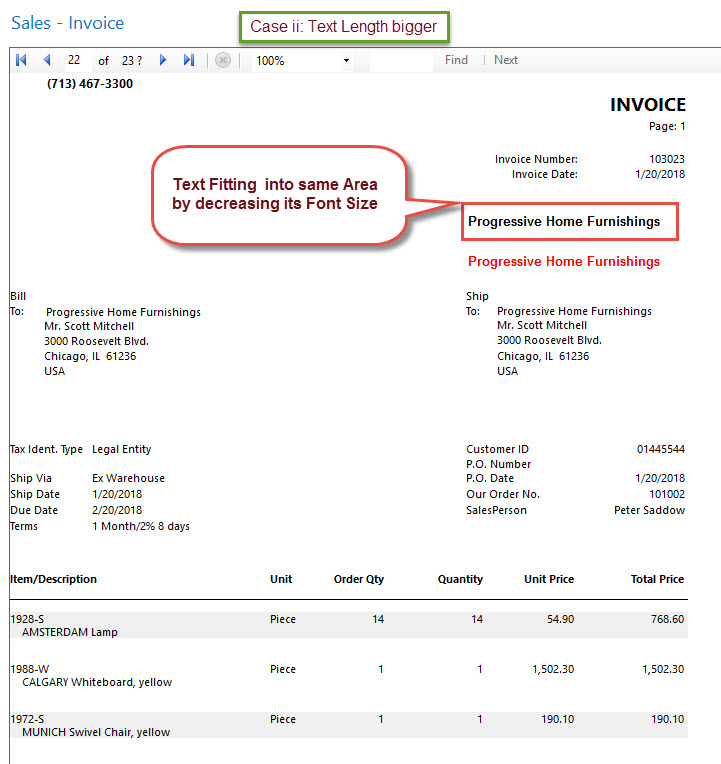
Task: Click Customer ID value 01445544
Action: click(661, 449)
